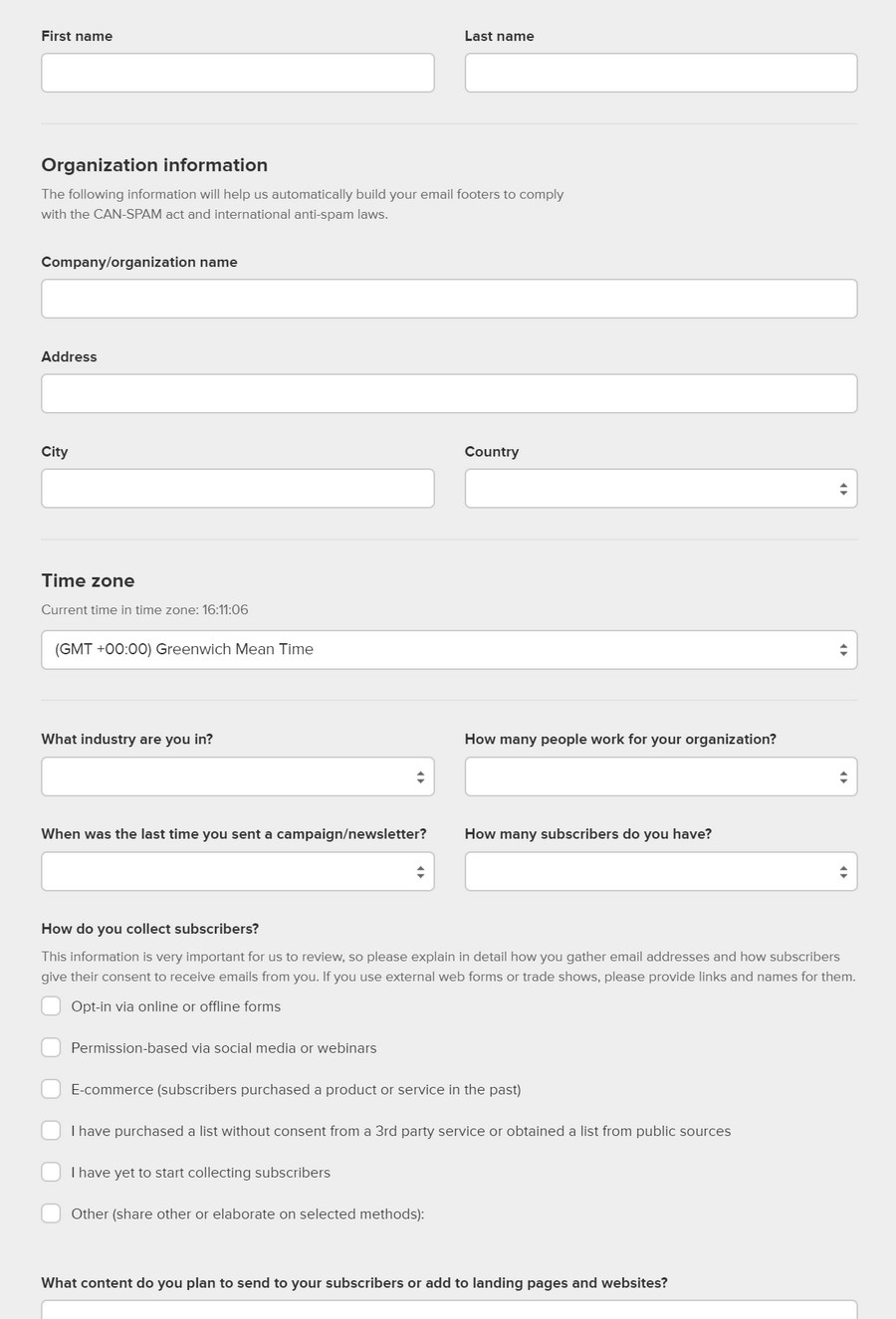
Task: Focus the Company/organization name field
Action: click(449, 299)
